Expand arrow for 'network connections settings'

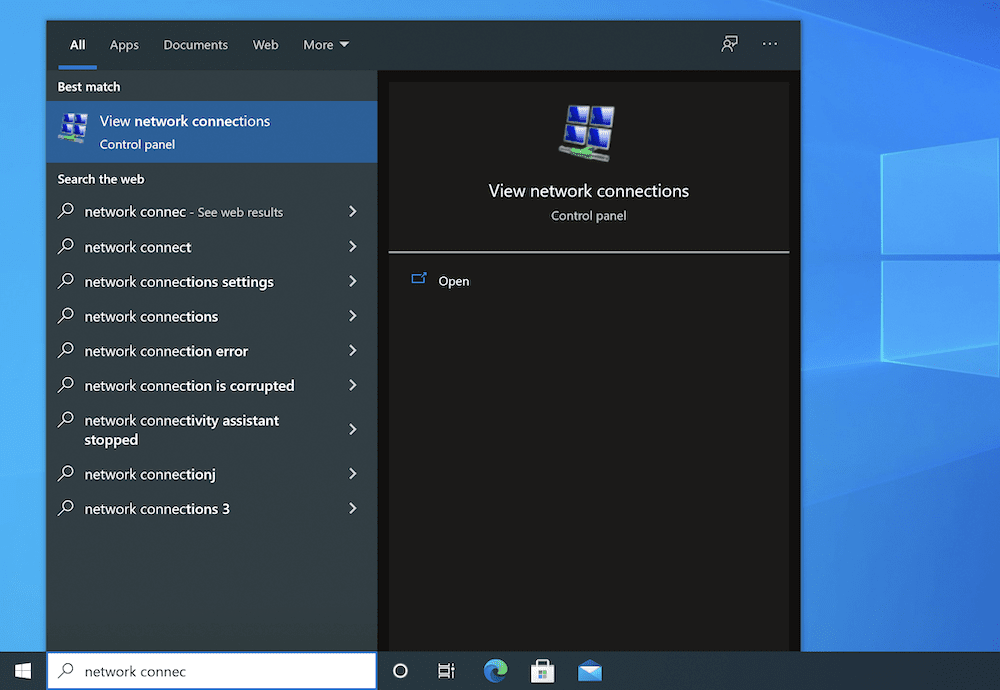coord(353,281)
